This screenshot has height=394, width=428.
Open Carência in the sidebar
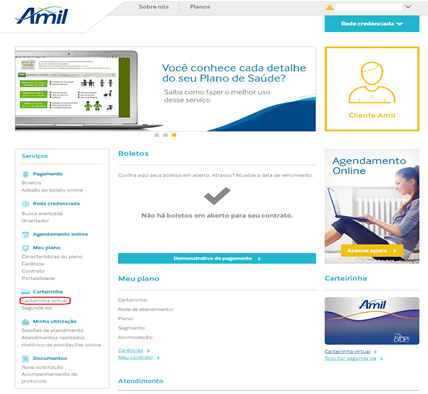[33, 264]
